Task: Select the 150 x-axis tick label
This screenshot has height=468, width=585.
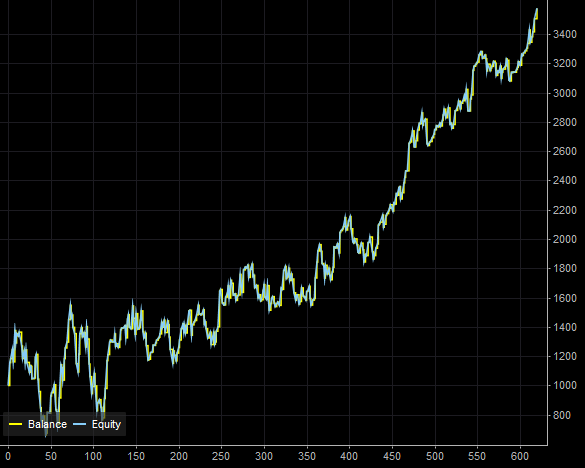Action: click(136, 456)
